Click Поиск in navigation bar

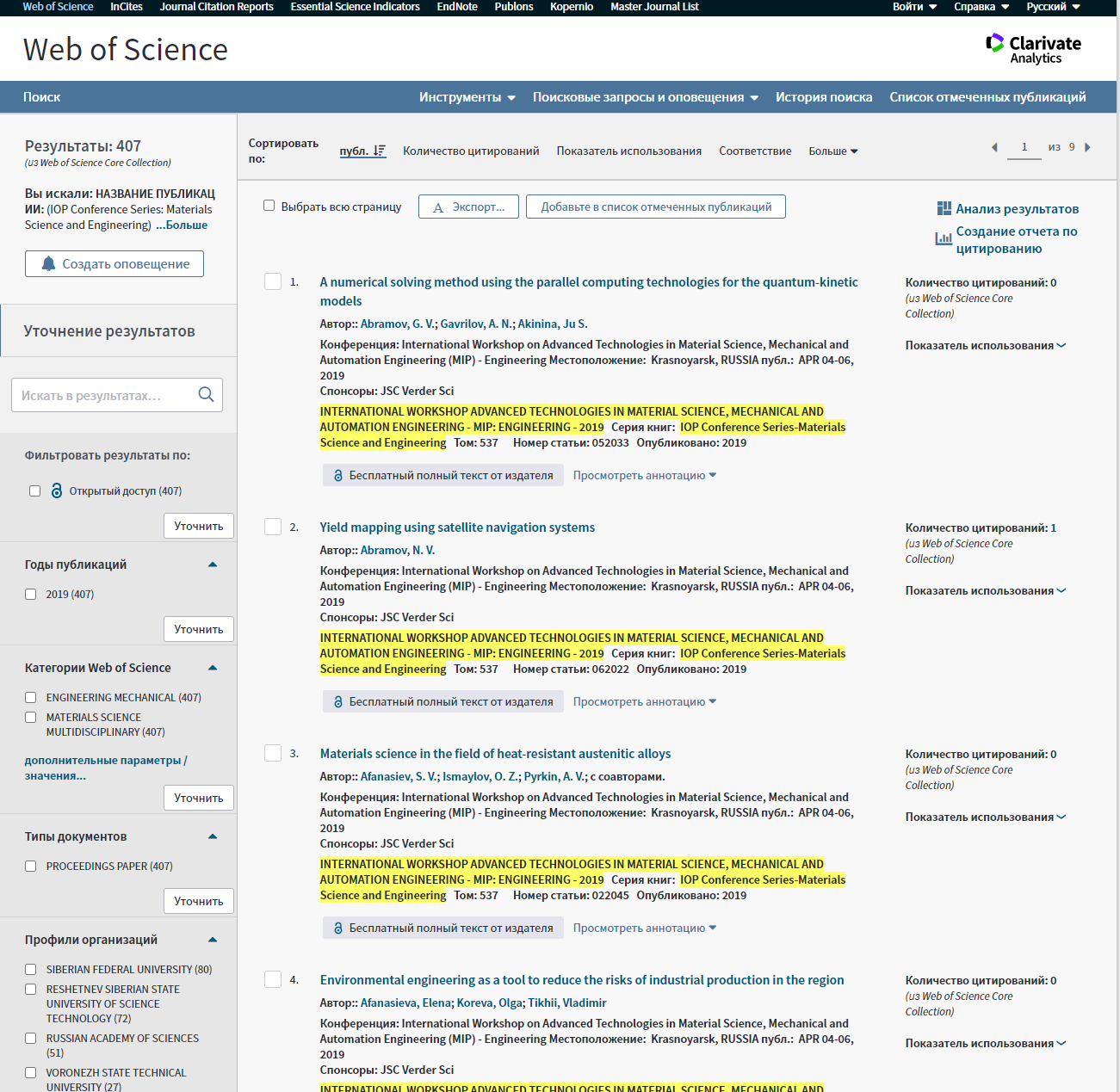41,97
